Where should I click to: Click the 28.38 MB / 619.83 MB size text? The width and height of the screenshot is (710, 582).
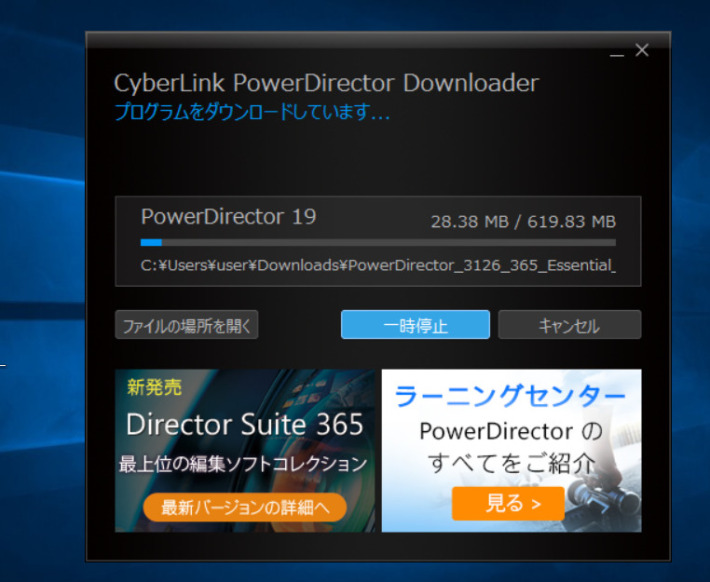[x=522, y=221]
